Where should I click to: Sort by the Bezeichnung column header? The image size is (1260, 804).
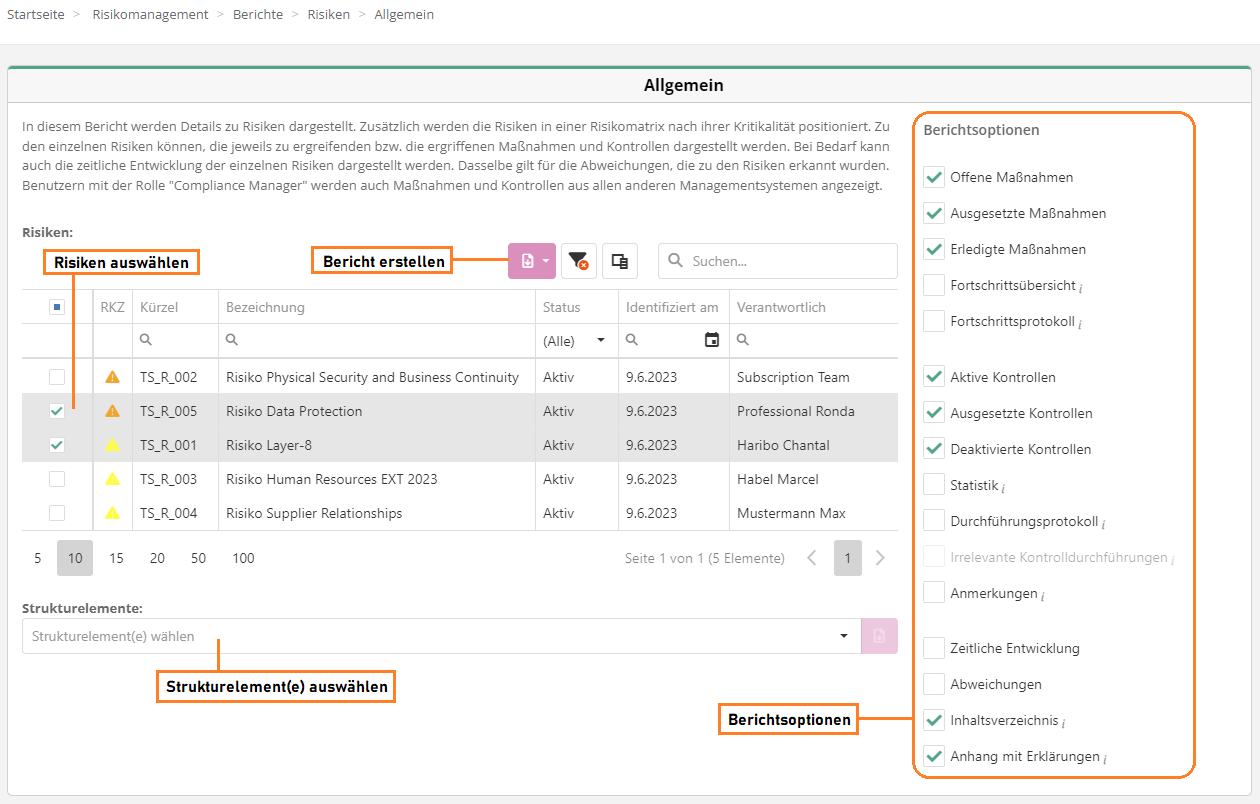tap(266, 307)
